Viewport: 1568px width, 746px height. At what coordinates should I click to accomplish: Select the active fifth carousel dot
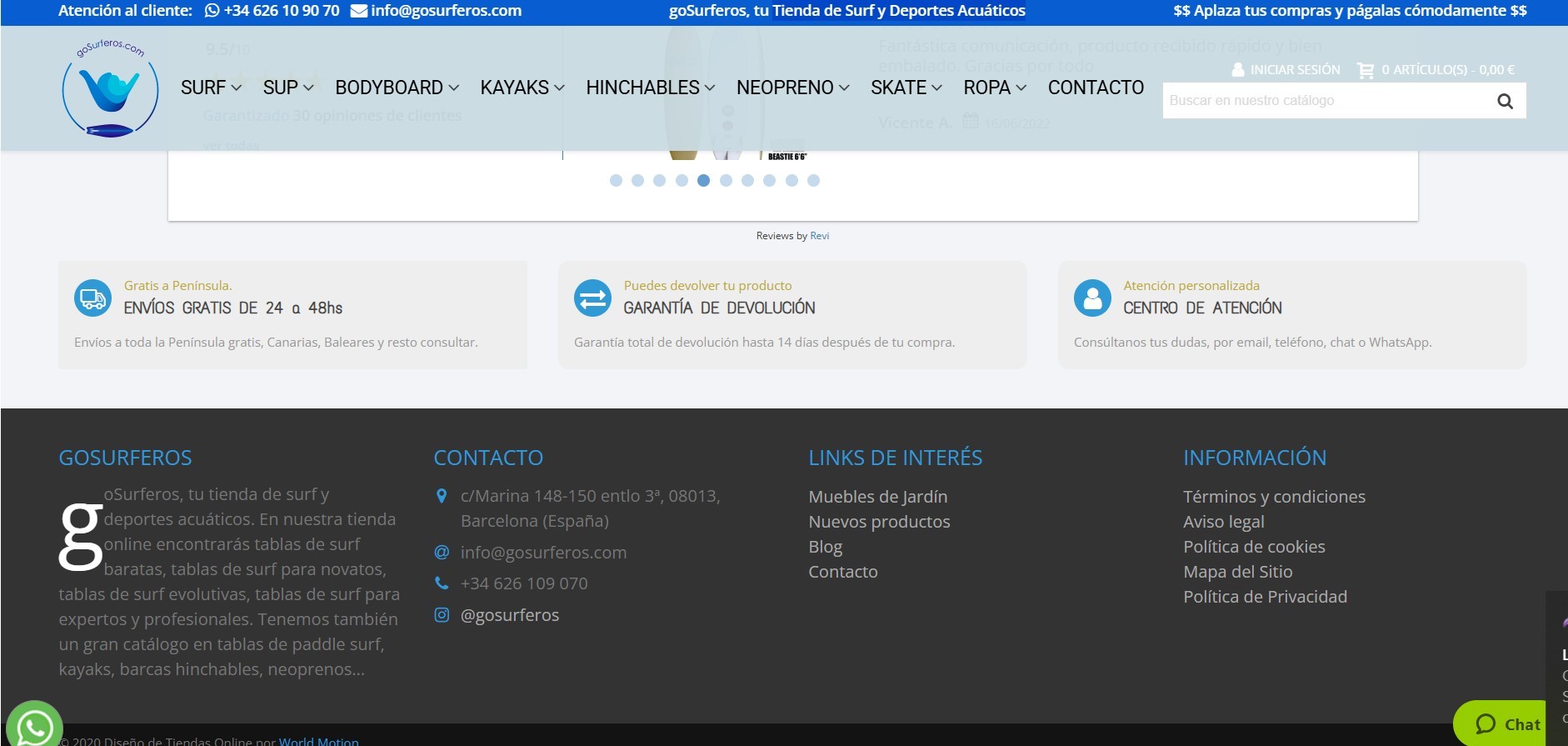(x=703, y=180)
